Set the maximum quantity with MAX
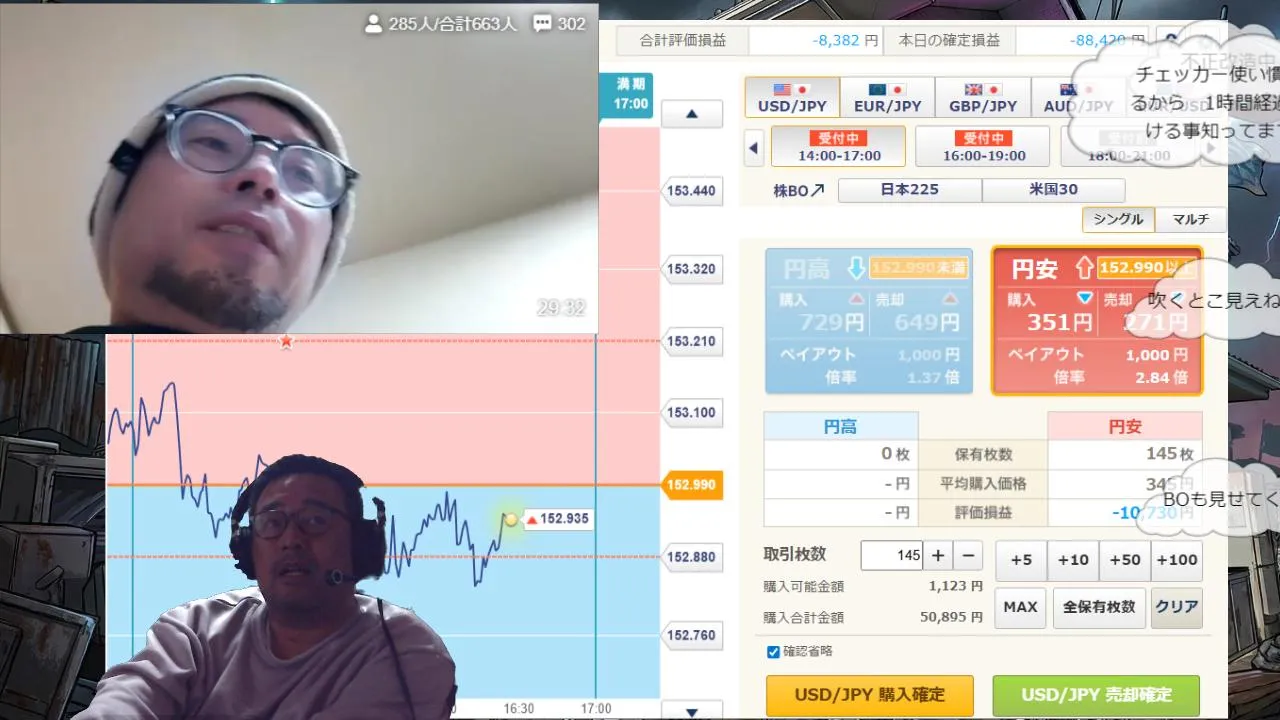This screenshot has height=720, width=1280. (1020, 607)
